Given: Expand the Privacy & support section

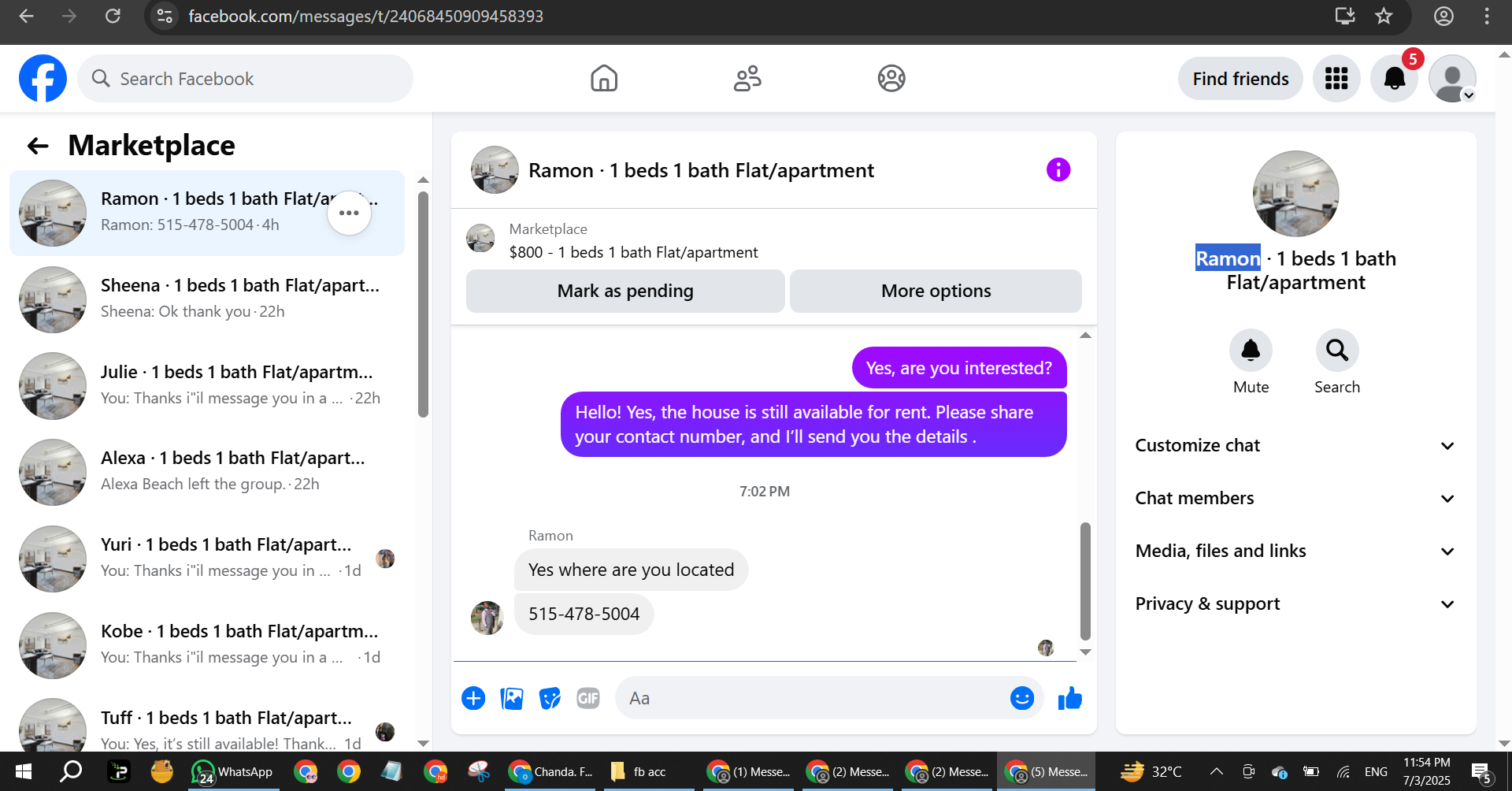Looking at the screenshot, I should click(1295, 603).
